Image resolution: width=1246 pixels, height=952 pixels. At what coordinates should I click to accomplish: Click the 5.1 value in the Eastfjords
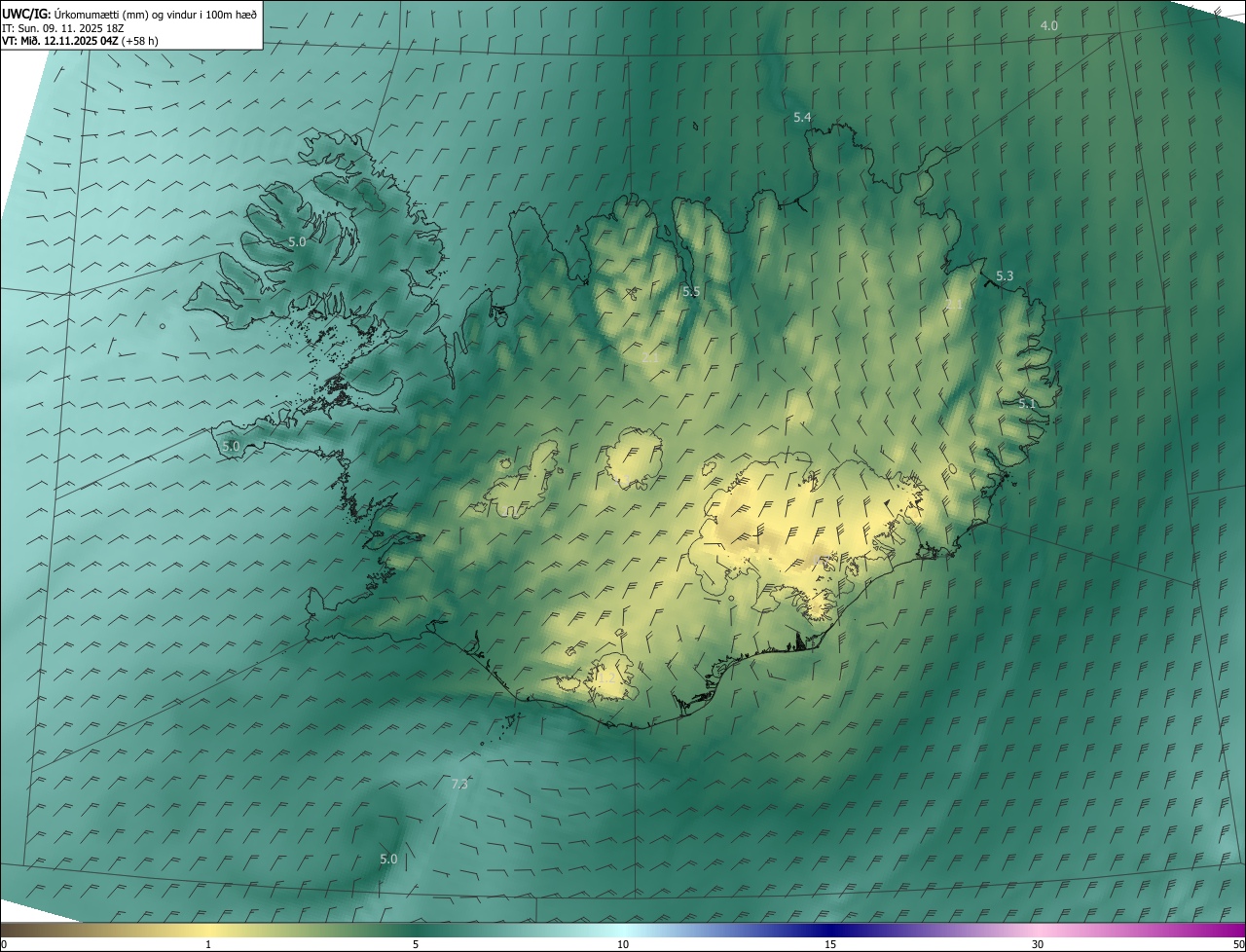pyautogui.click(x=1027, y=403)
